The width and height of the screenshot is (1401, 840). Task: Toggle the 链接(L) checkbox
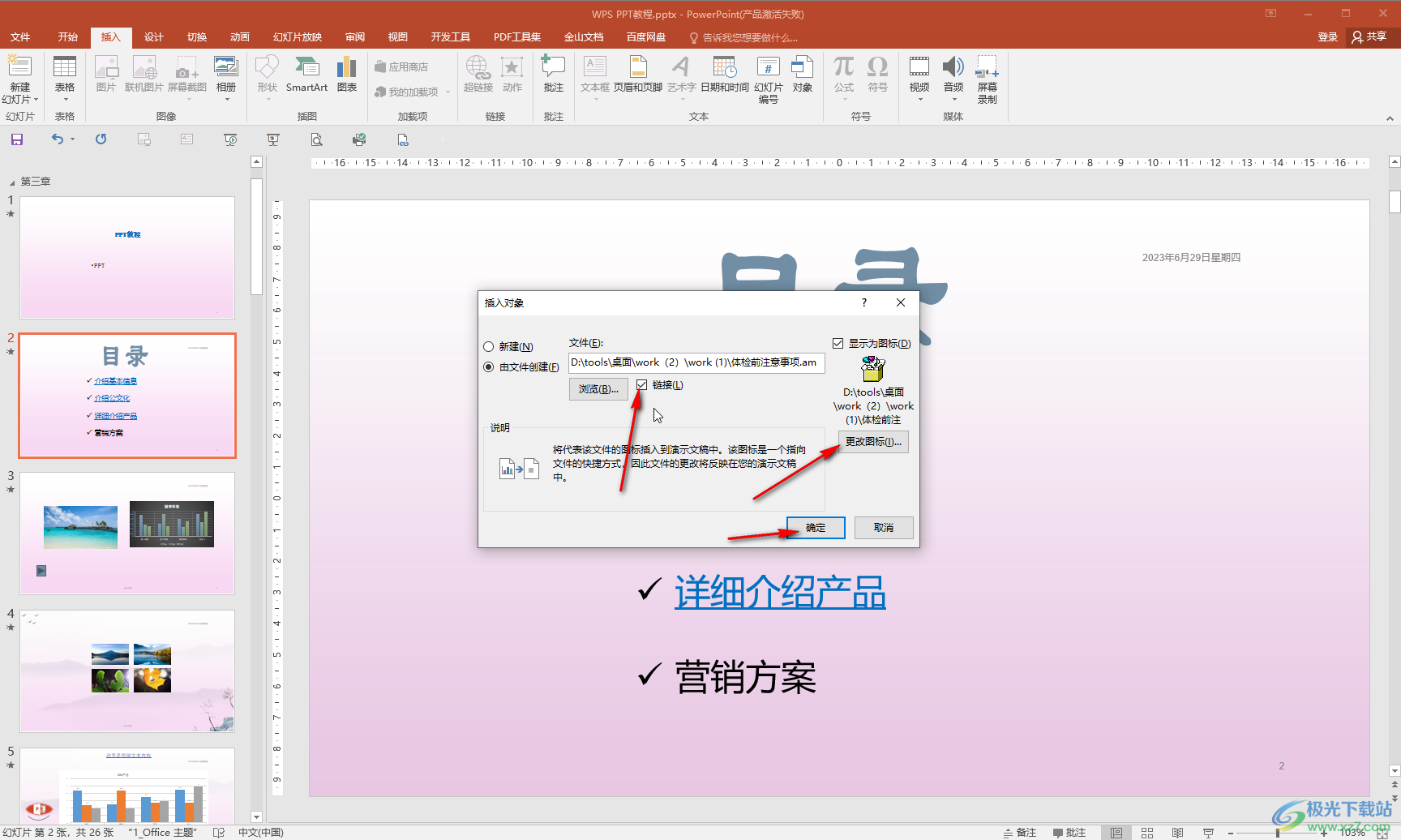click(x=642, y=385)
